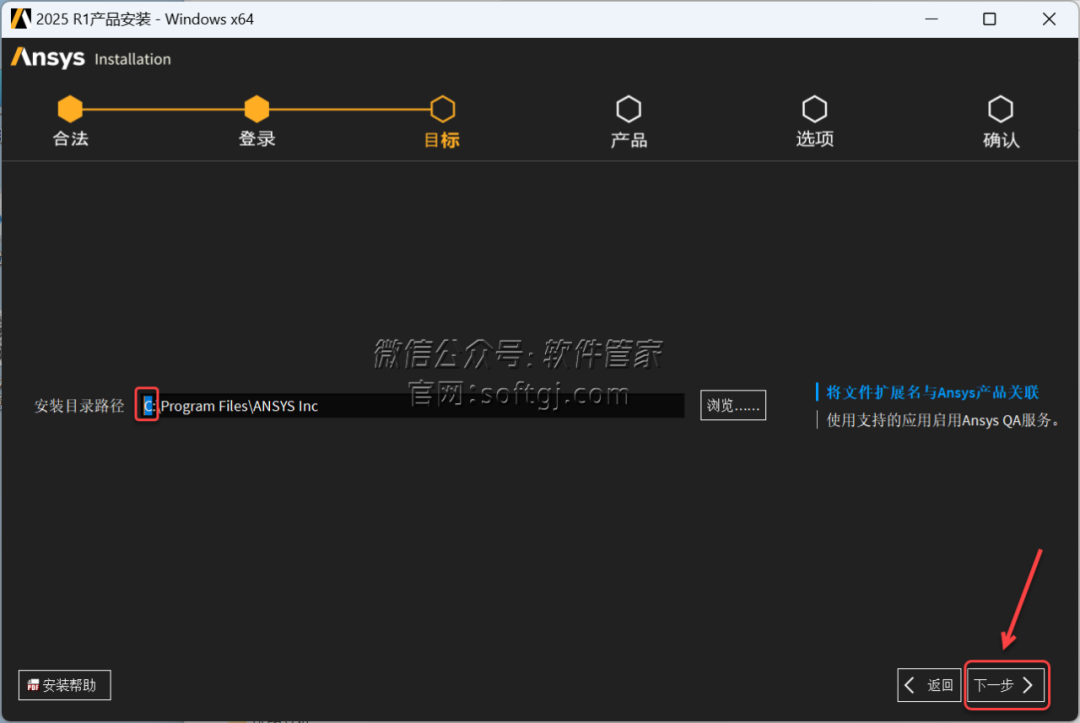Click the 安装目录路径 label
1080x723 pixels.
pyautogui.click(x=79, y=406)
